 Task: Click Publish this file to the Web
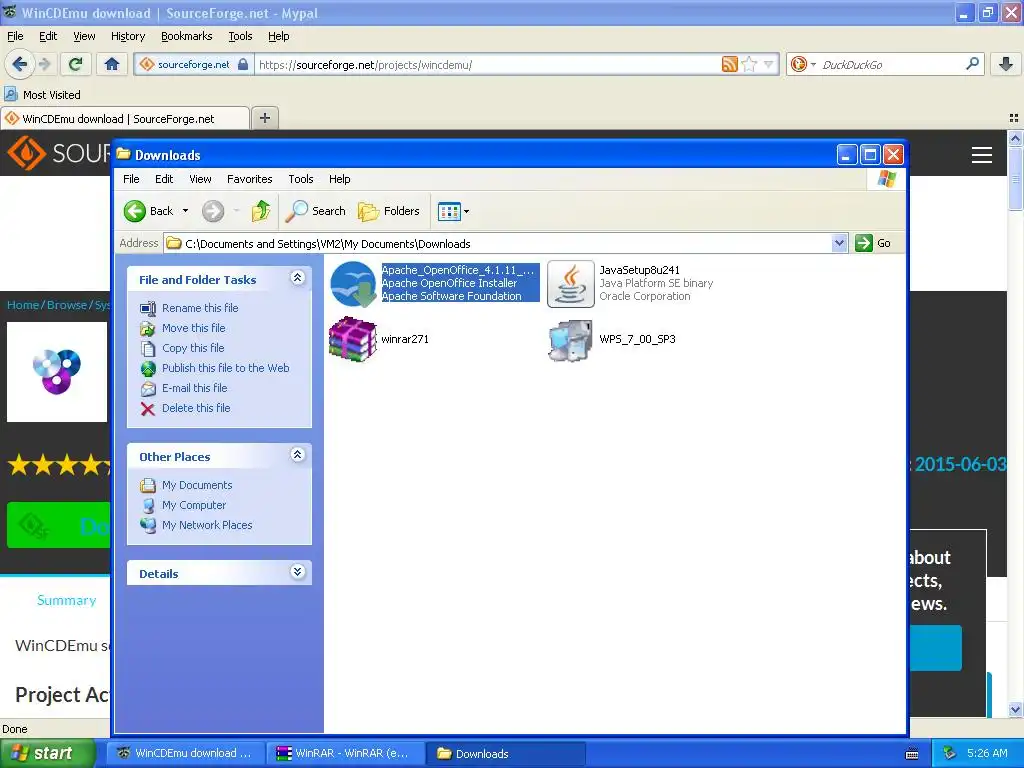pos(225,368)
